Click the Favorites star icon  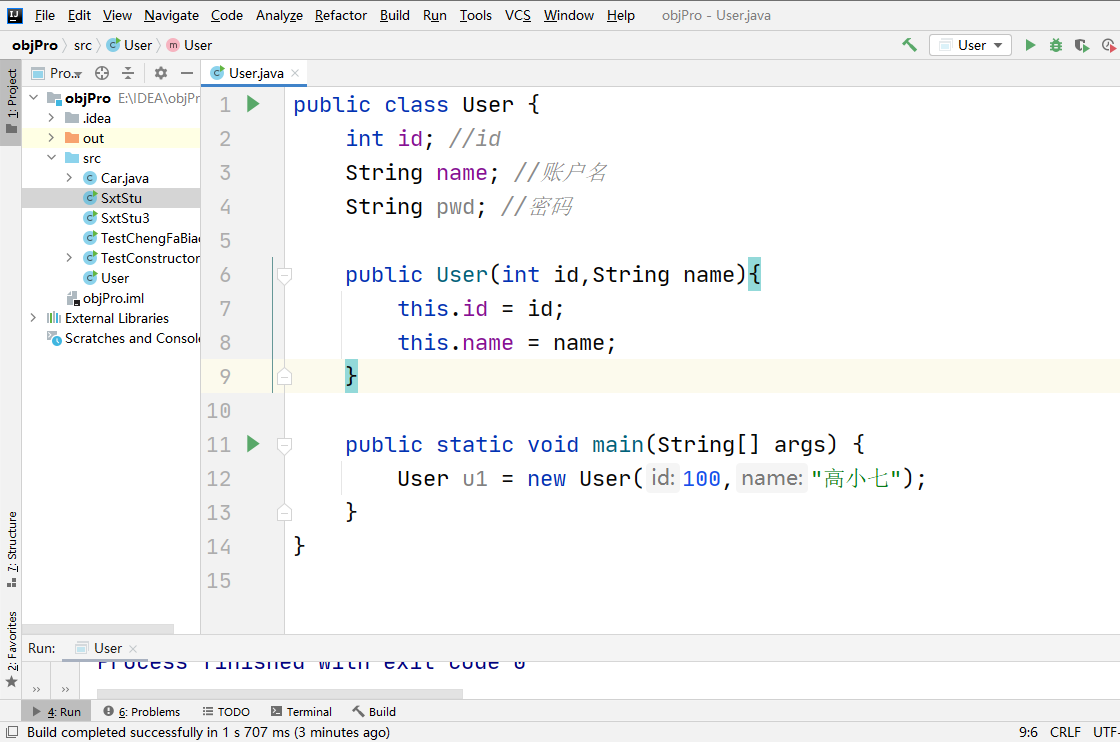point(11,682)
